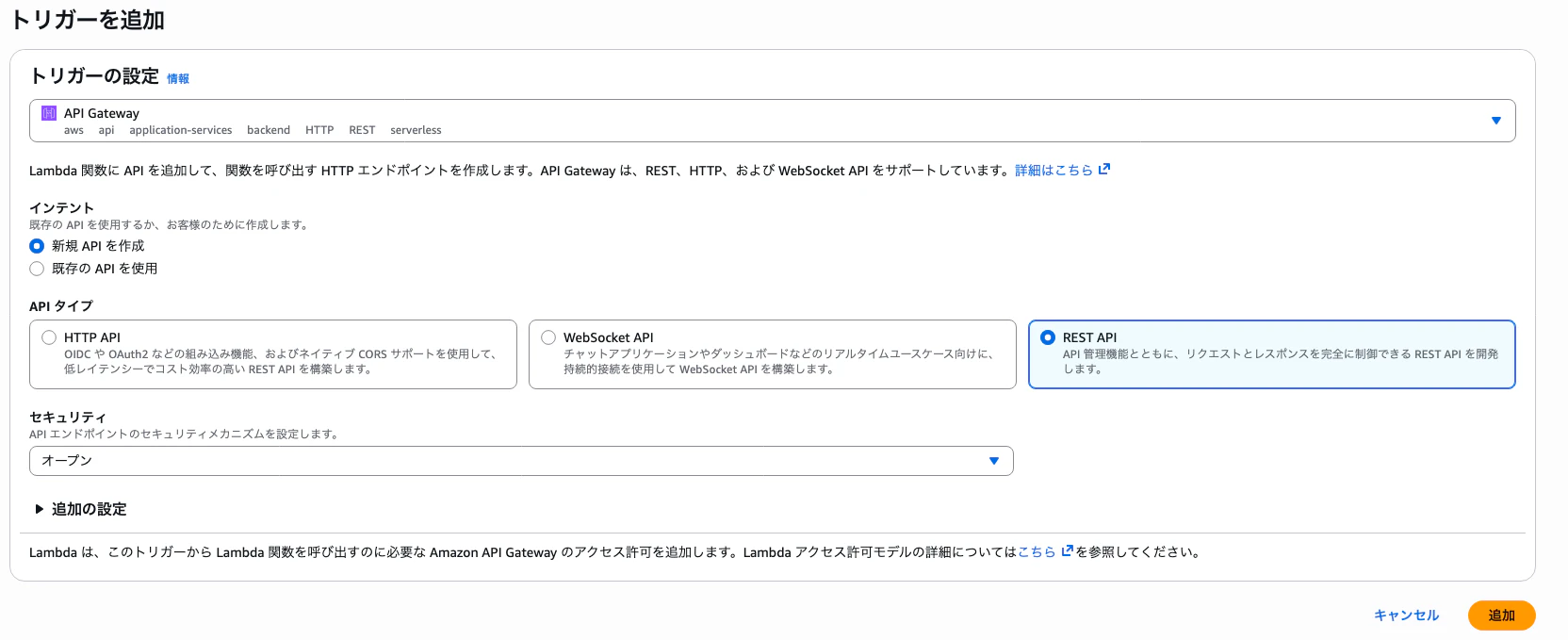Click the serverless tag text
This screenshot has width=1568, height=640.
(416, 130)
